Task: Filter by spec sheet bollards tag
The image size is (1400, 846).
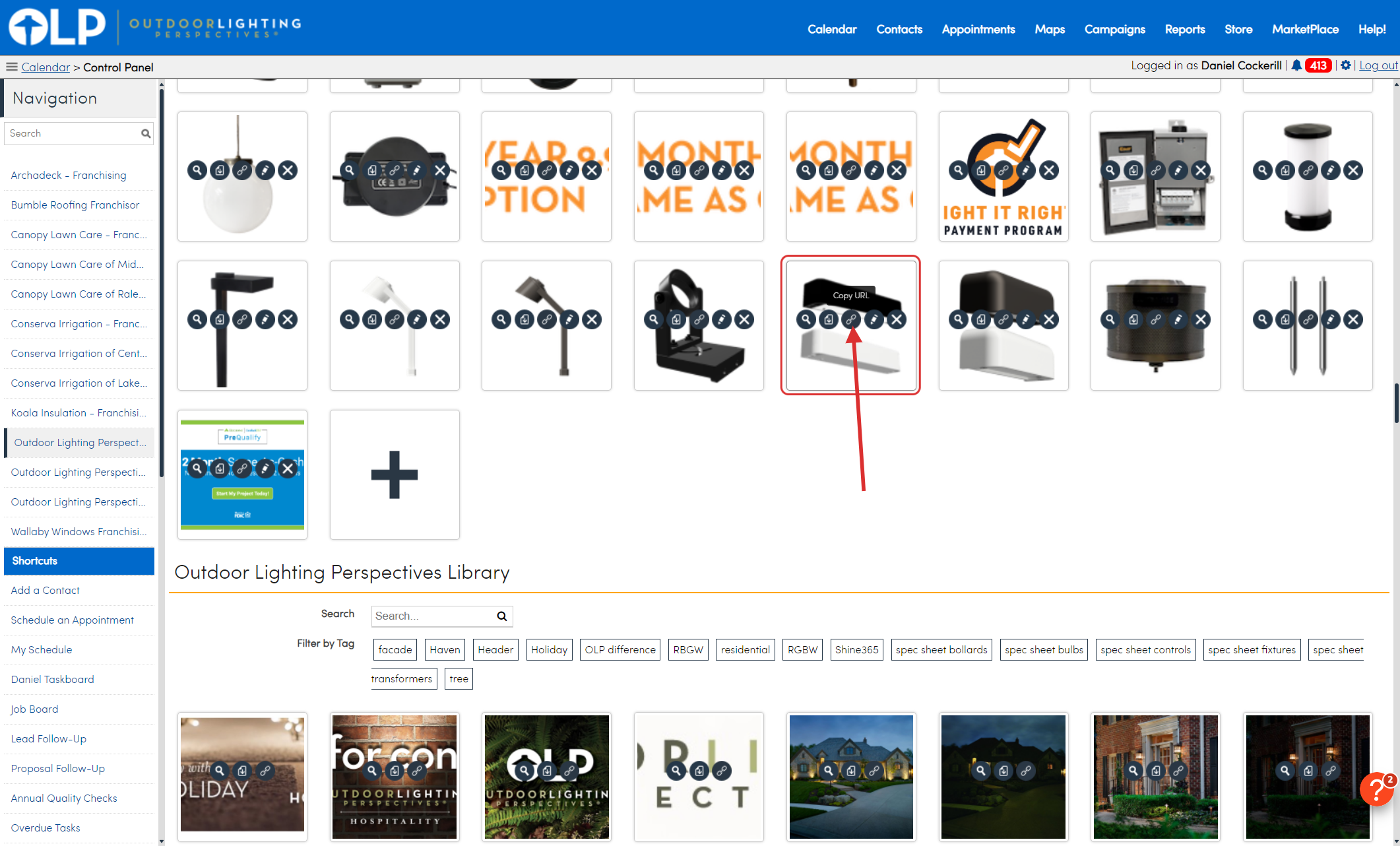Action: (x=941, y=650)
